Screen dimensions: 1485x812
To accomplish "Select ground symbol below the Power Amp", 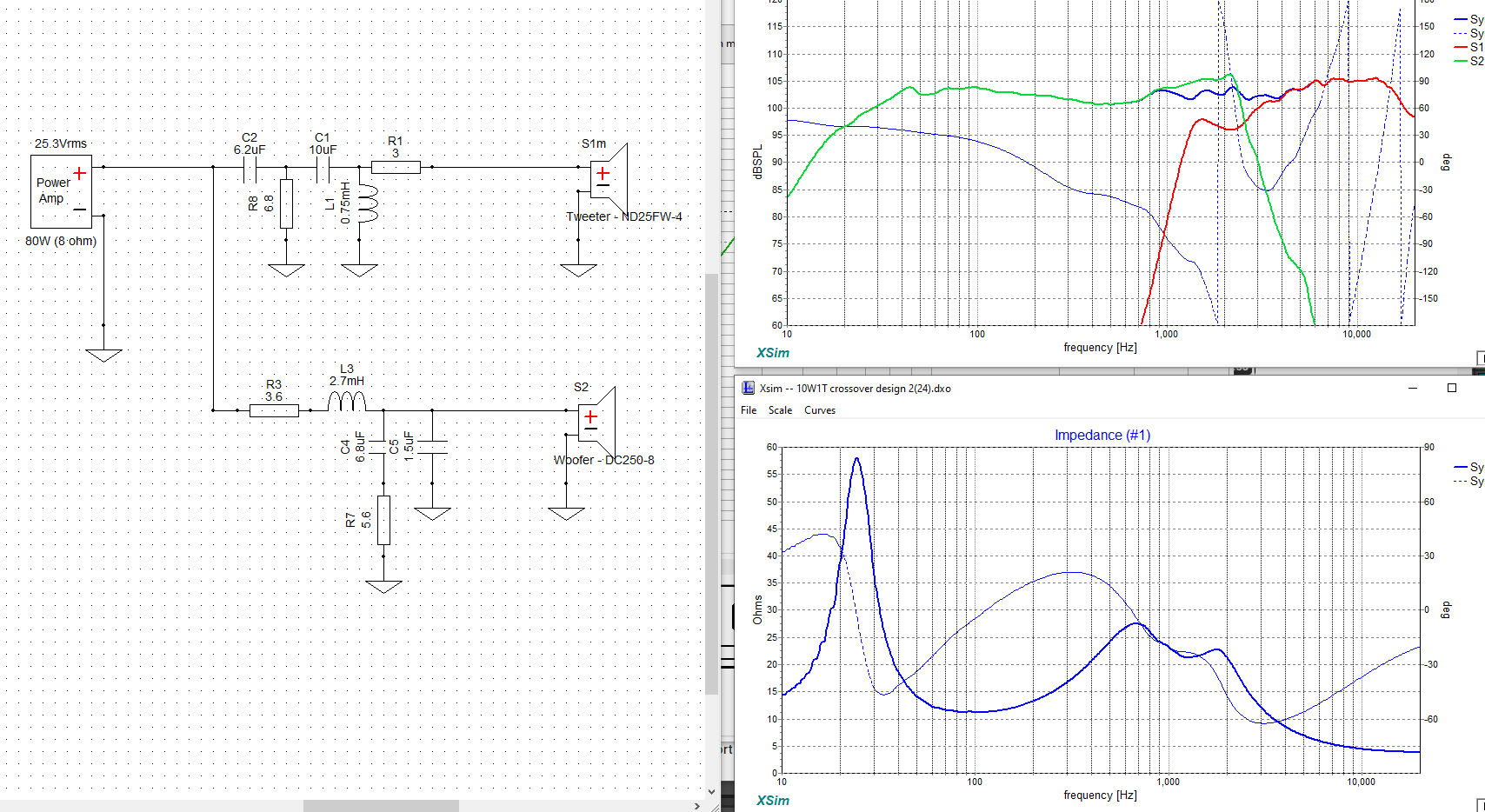I will pos(103,355).
